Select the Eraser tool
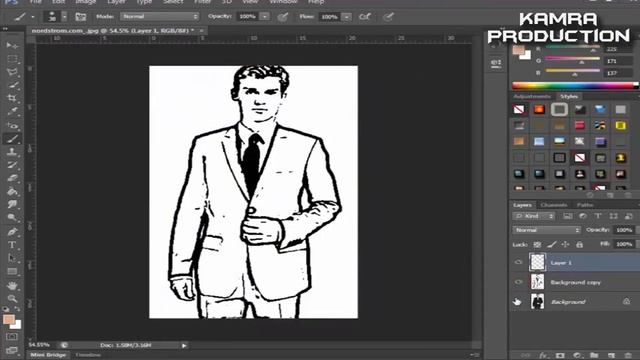 click(12, 178)
